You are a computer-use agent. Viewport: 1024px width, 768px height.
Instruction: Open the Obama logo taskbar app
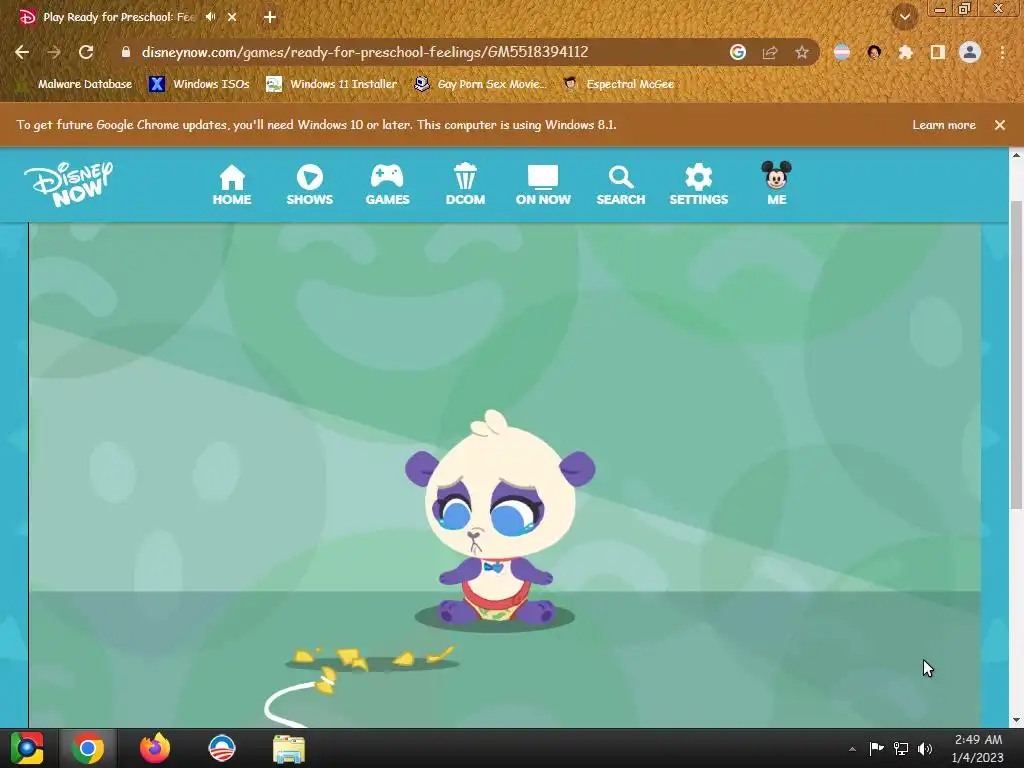pyautogui.click(x=221, y=748)
